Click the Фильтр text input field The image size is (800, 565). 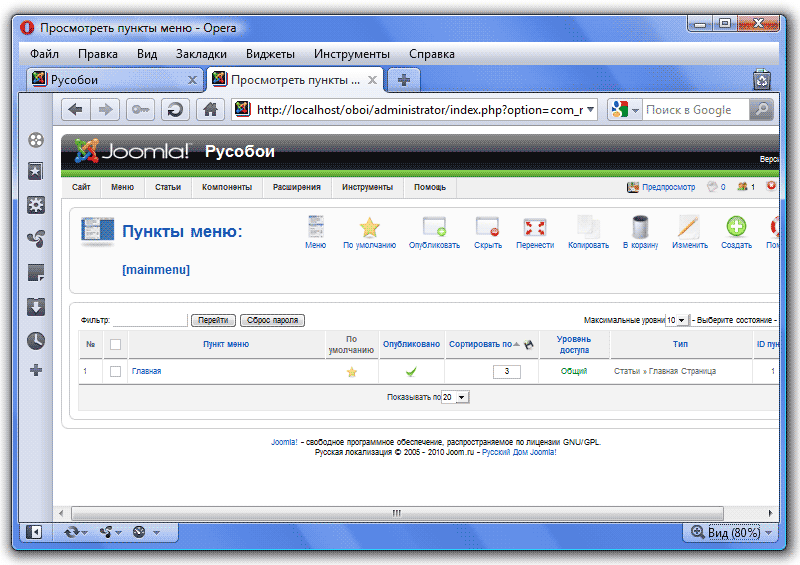click(150, 320)
